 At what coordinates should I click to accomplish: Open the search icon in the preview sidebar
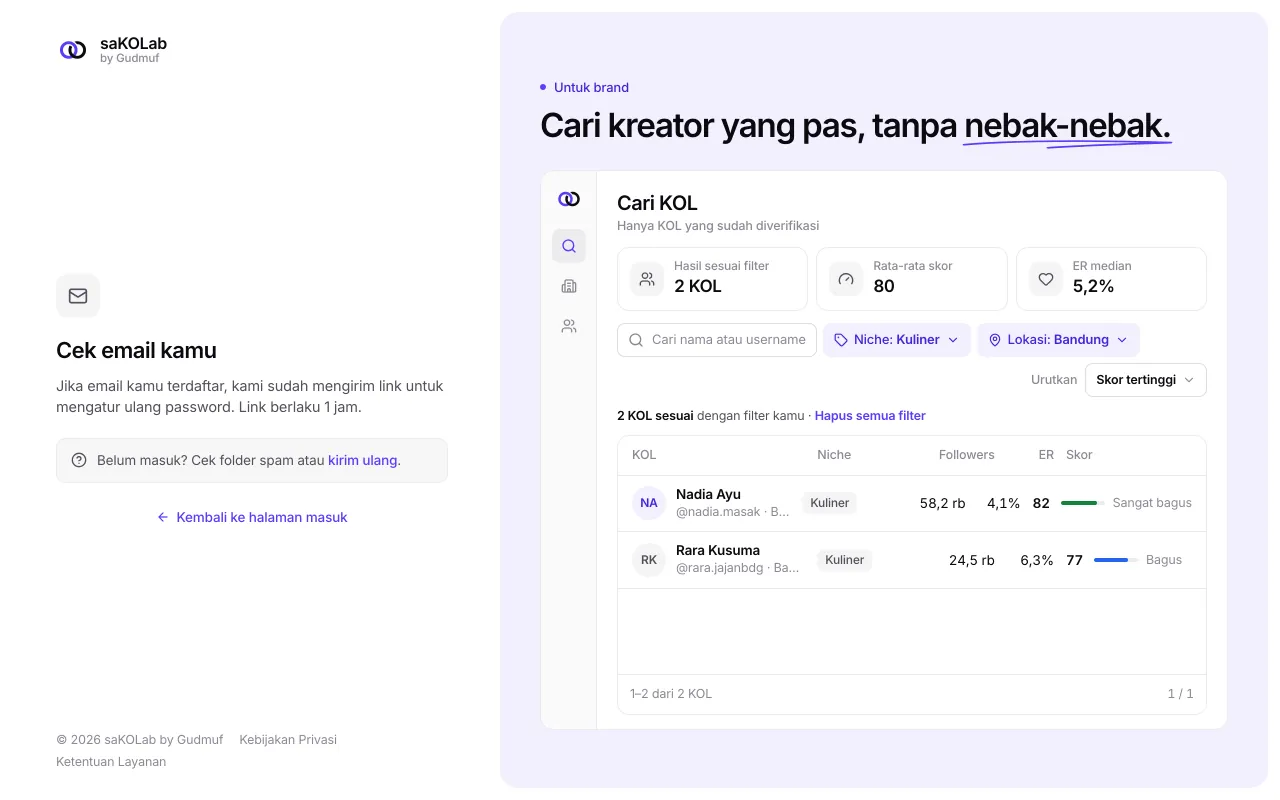(x=569, y=246)
